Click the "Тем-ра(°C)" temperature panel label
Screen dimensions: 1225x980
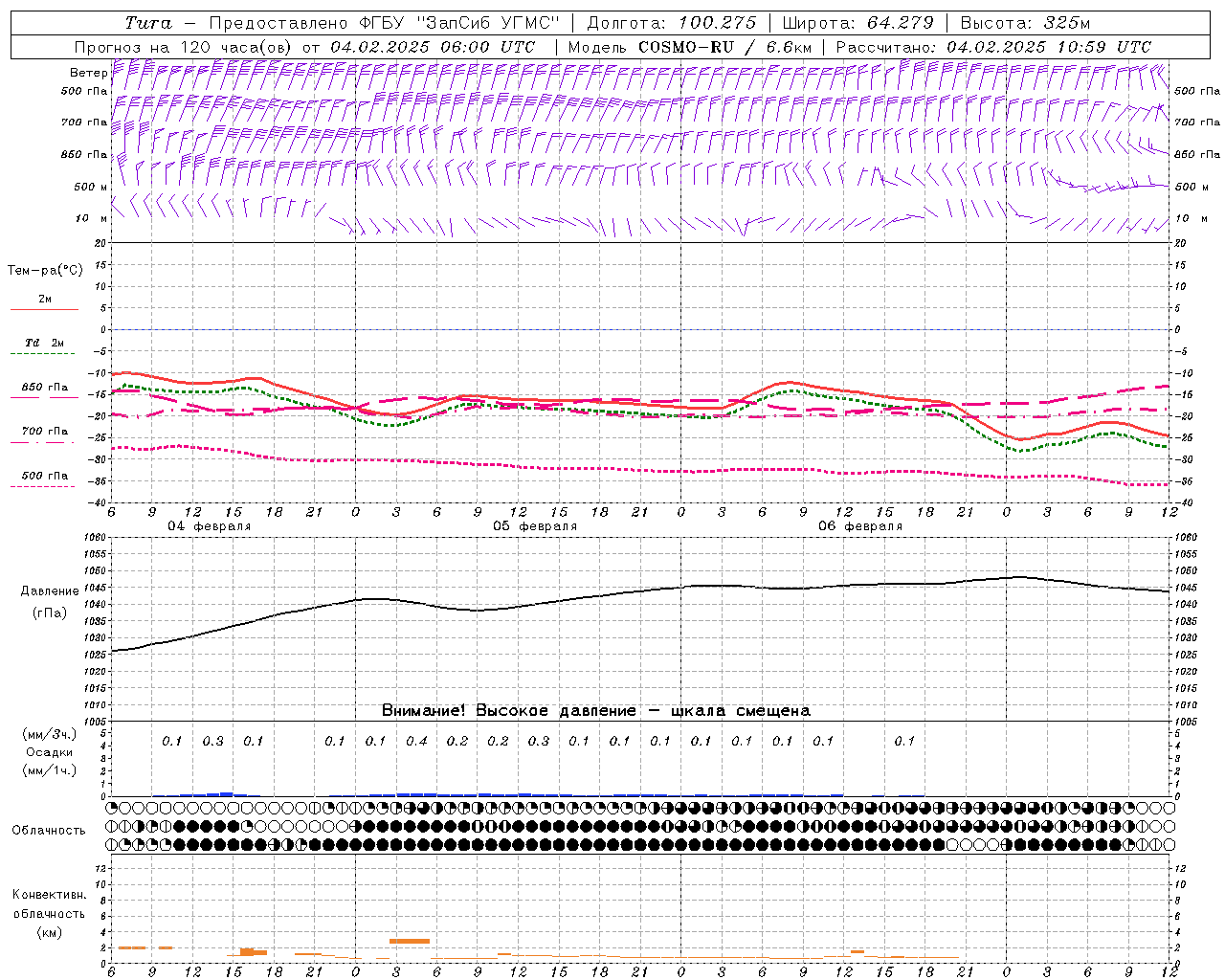pyautogui.click(x=45, y=270)
